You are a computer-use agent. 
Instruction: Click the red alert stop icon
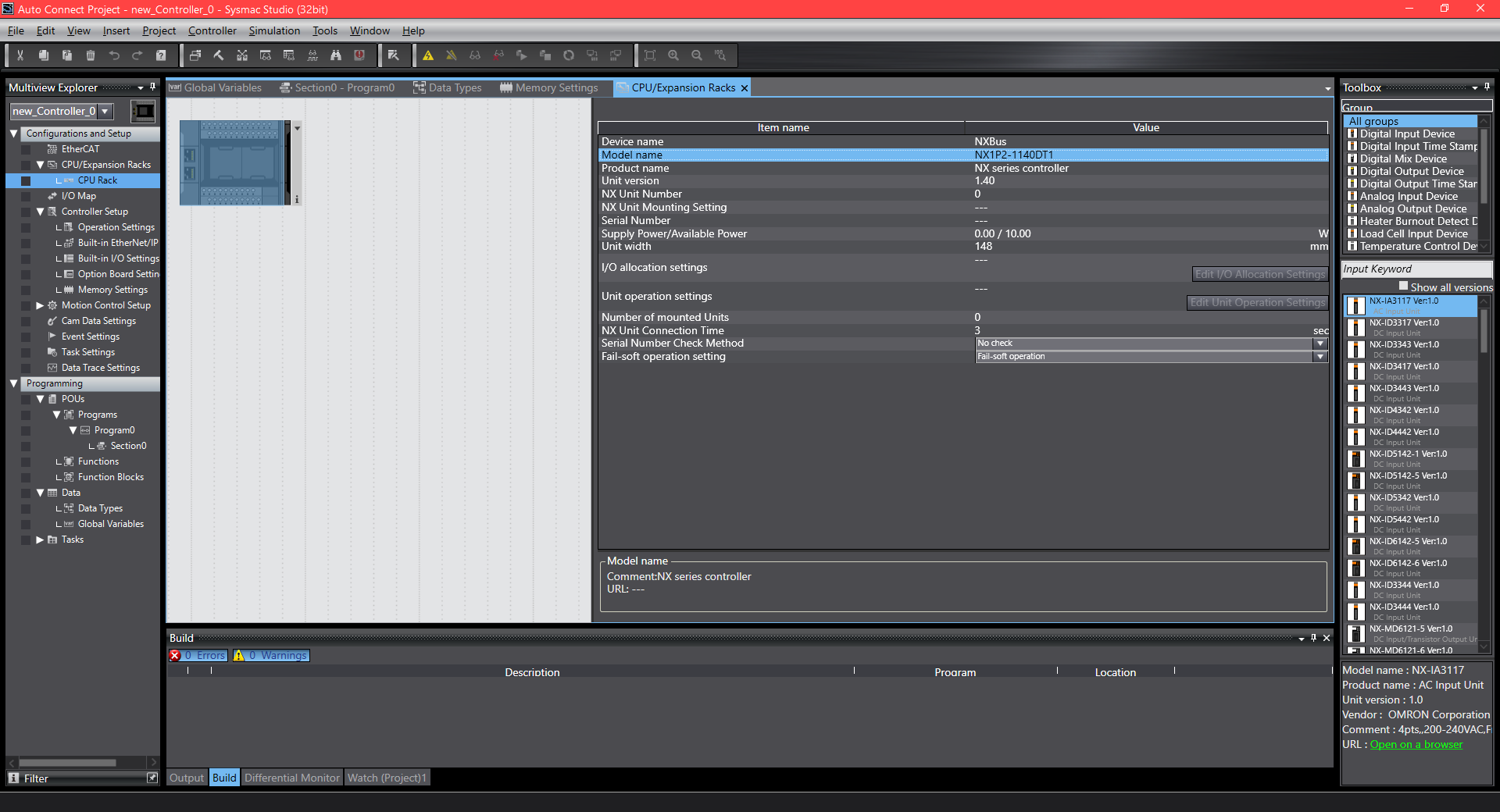(x=359, y=55)
